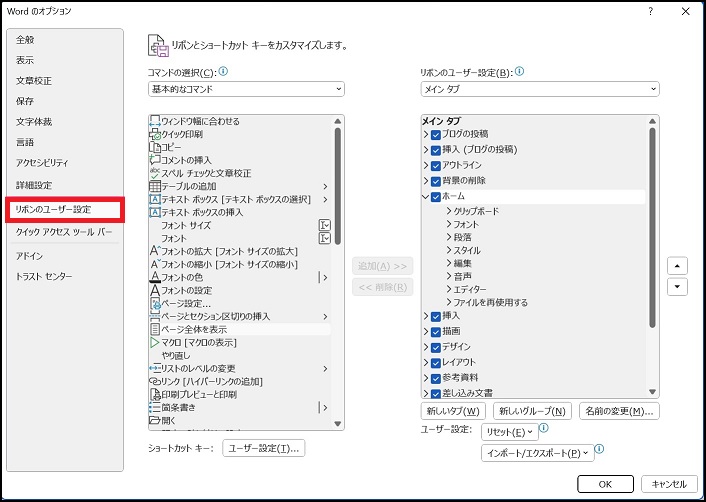Viewport: 706px width, 502px height.
Task: Uncheck the 参考資料 tab checkbox
Action: [x=435, y=378]
